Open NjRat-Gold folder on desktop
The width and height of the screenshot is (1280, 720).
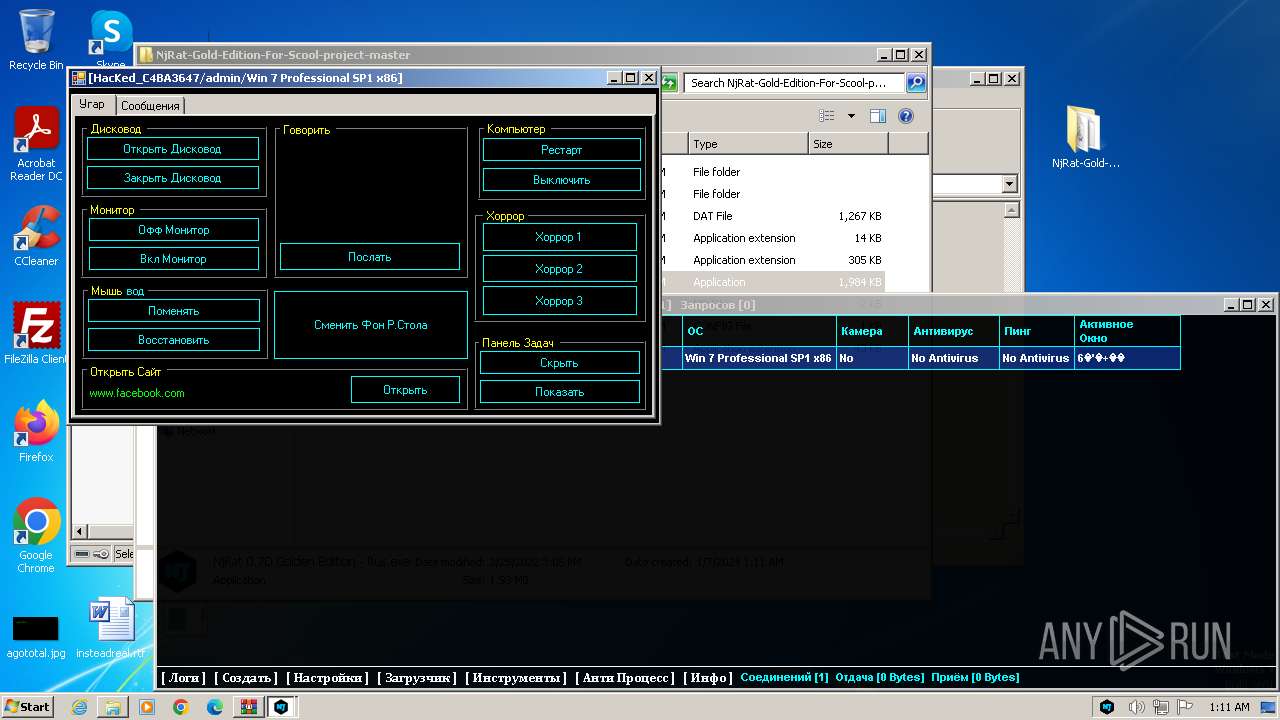[1085, 136]
